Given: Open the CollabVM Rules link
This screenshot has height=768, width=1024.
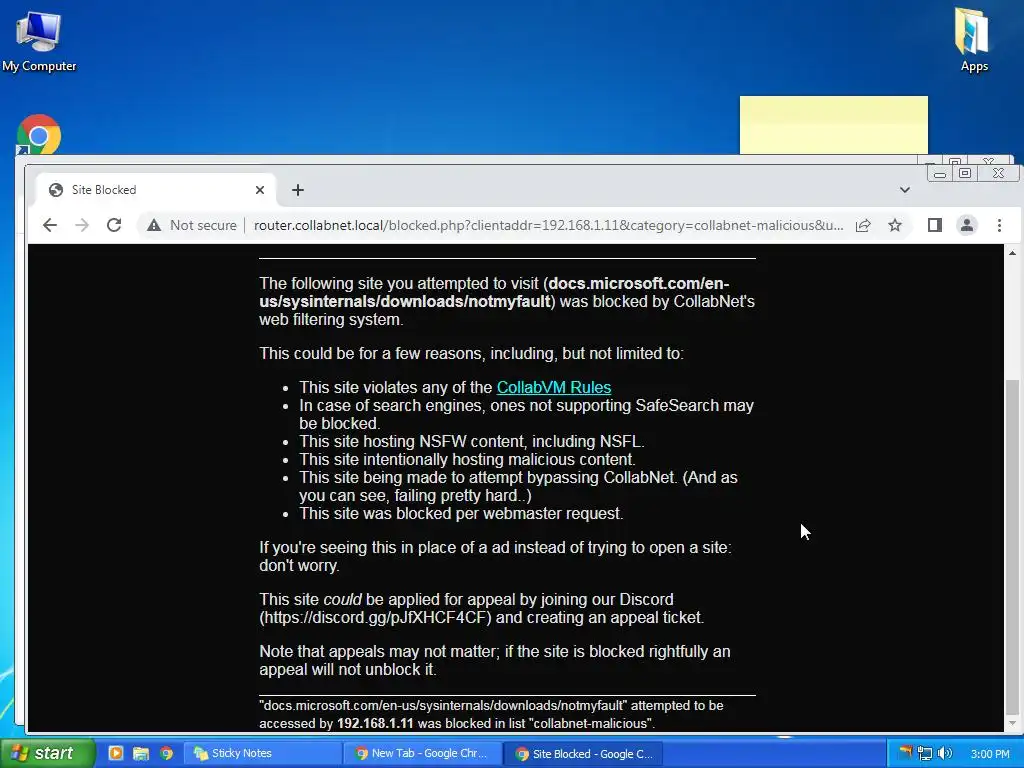Looking at the screenshot, I should 554,387.
